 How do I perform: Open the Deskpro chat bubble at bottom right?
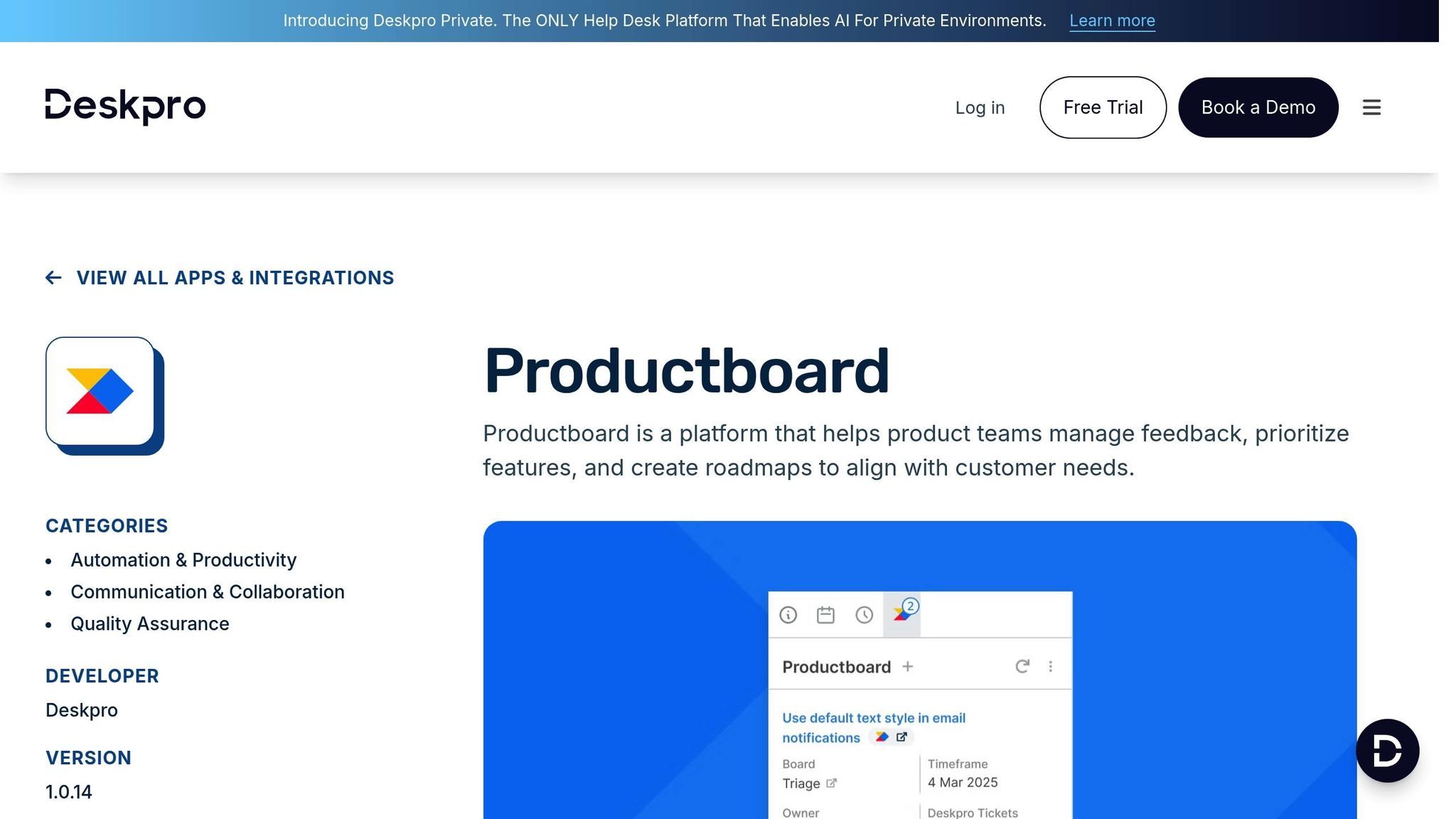[1387, 750]
